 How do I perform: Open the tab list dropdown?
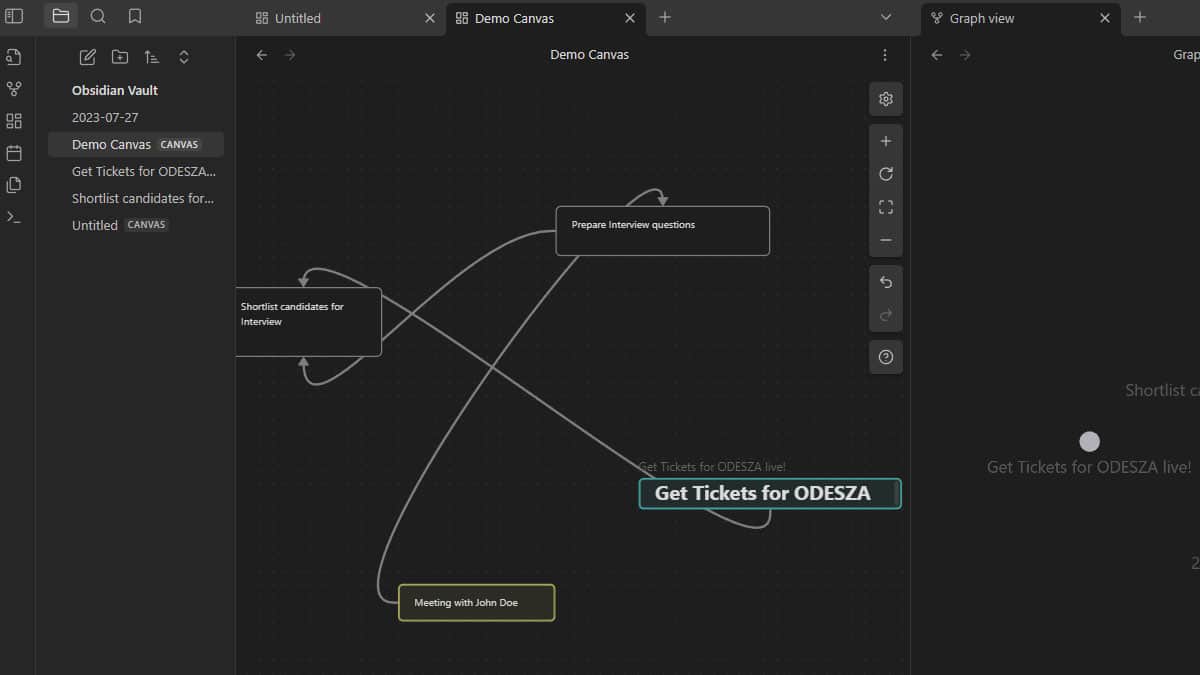(x=884, y=17)
